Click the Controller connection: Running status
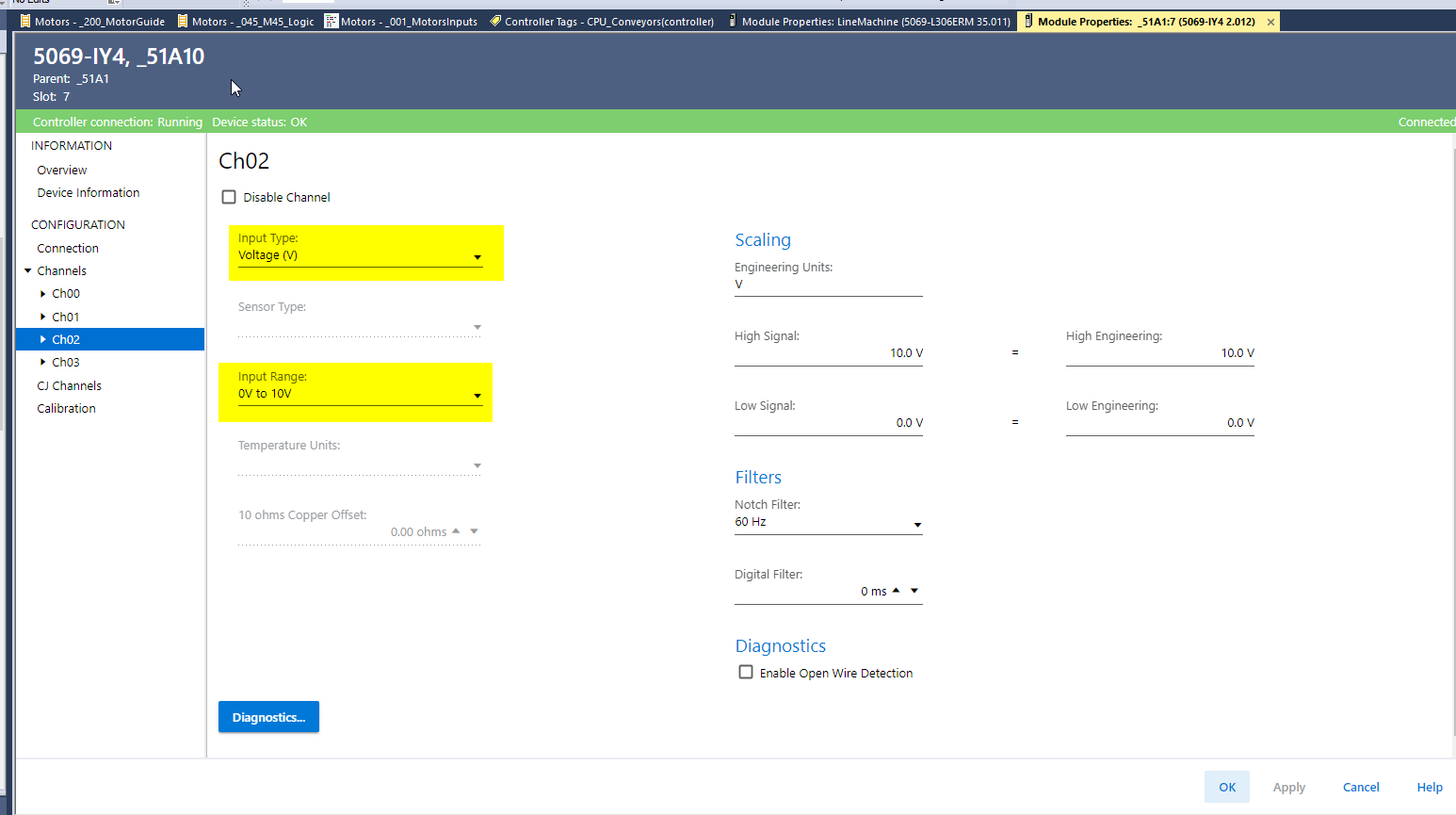1456x815 pixels. [x=118, y=122]
